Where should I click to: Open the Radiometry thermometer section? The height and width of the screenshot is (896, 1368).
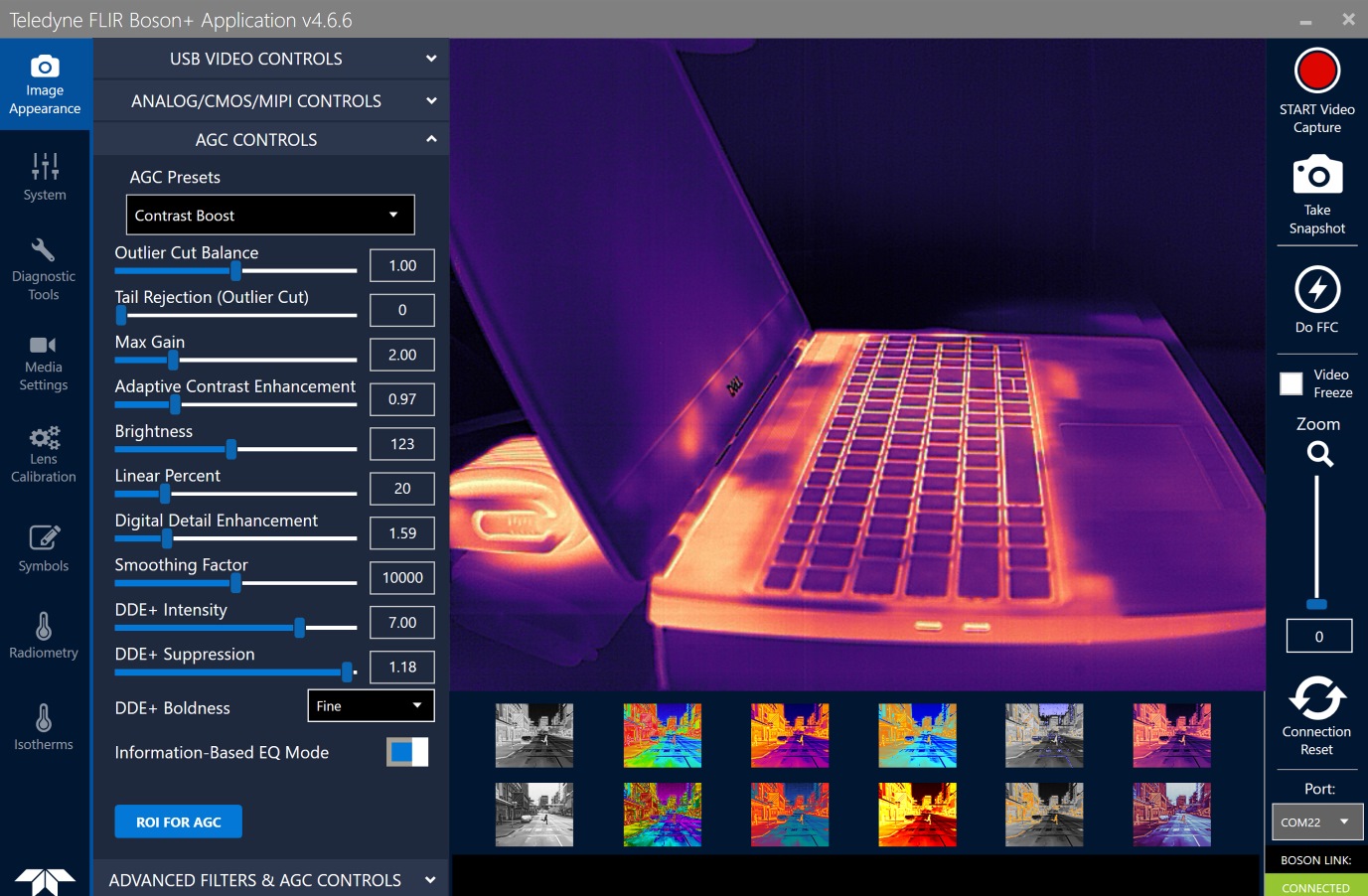[44, 636]
